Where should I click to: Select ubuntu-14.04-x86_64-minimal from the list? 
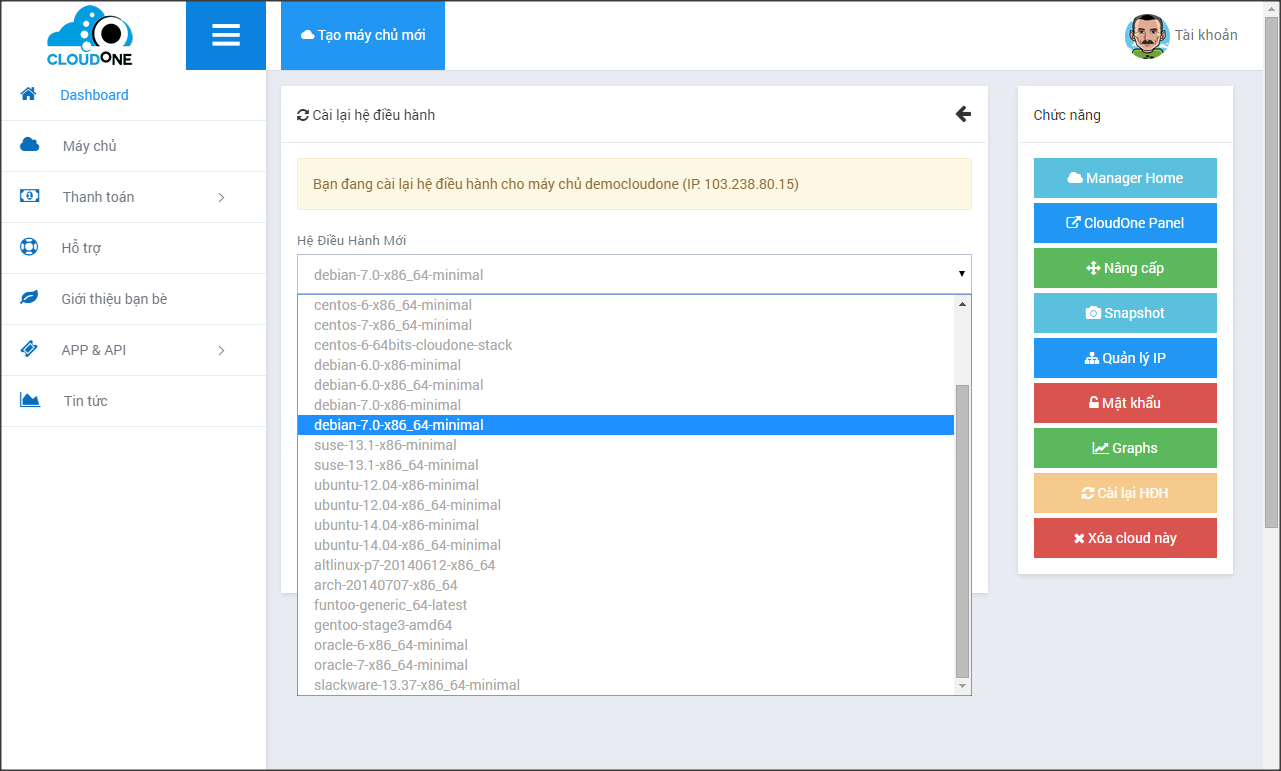(407, 545)
